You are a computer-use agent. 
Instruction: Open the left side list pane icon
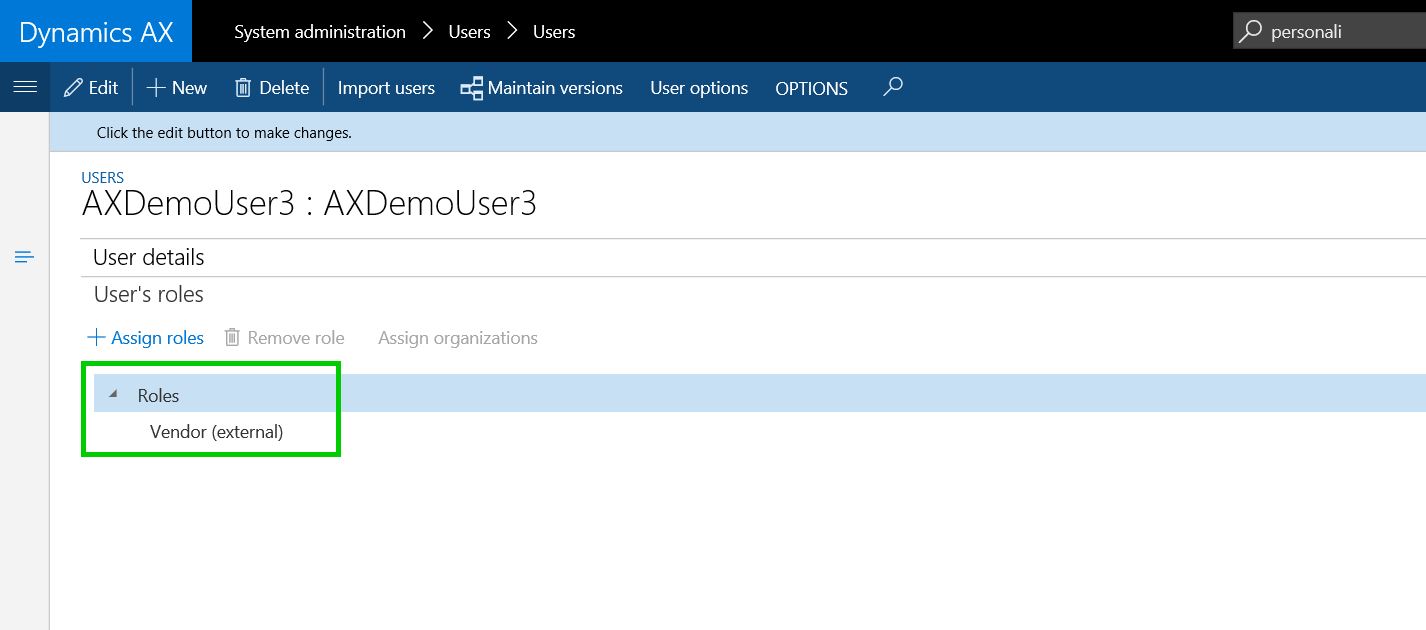(25, 257)
